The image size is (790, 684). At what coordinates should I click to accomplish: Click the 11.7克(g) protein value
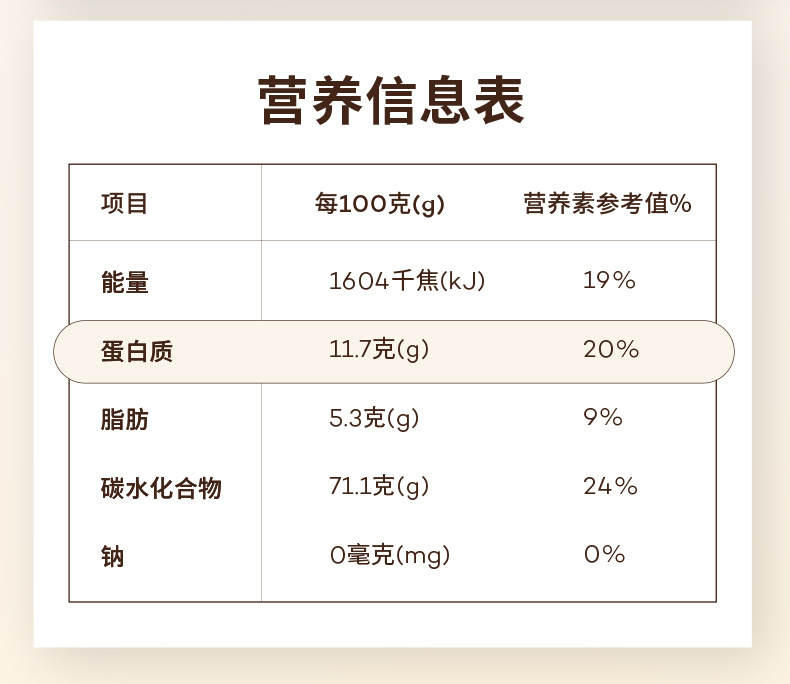pos(379,350)
